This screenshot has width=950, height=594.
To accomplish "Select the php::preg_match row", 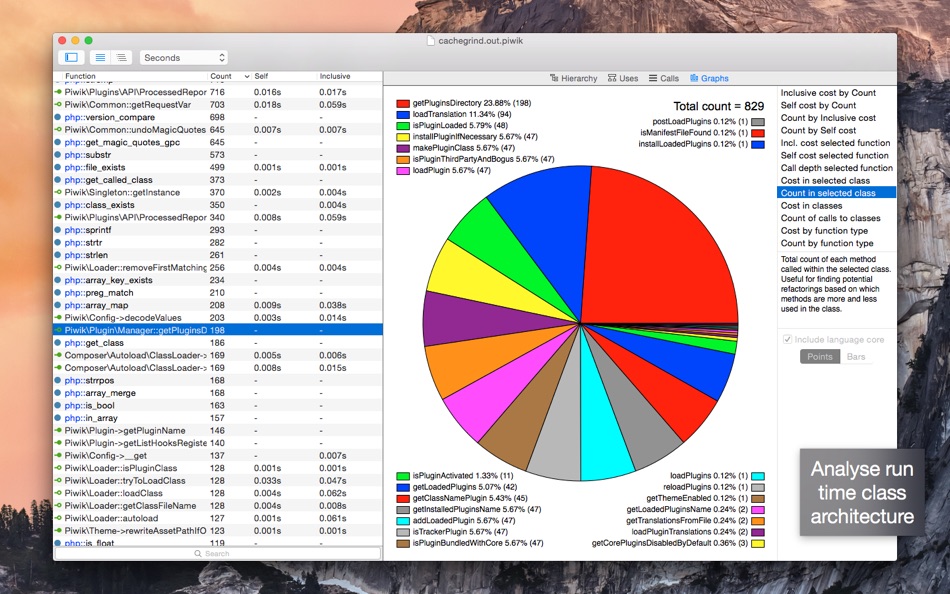I will 218,293.
